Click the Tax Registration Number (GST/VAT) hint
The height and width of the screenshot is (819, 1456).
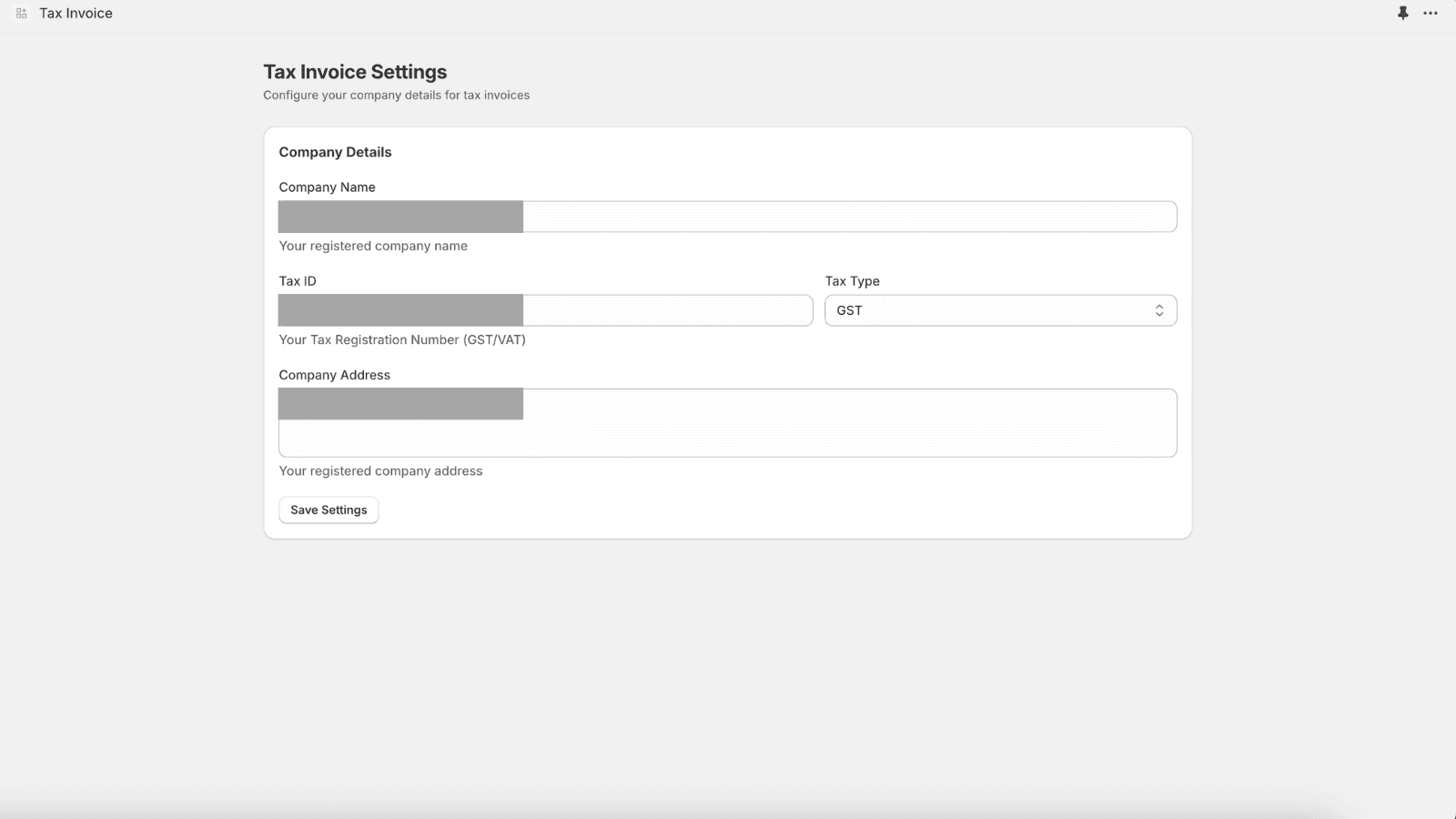402,339
